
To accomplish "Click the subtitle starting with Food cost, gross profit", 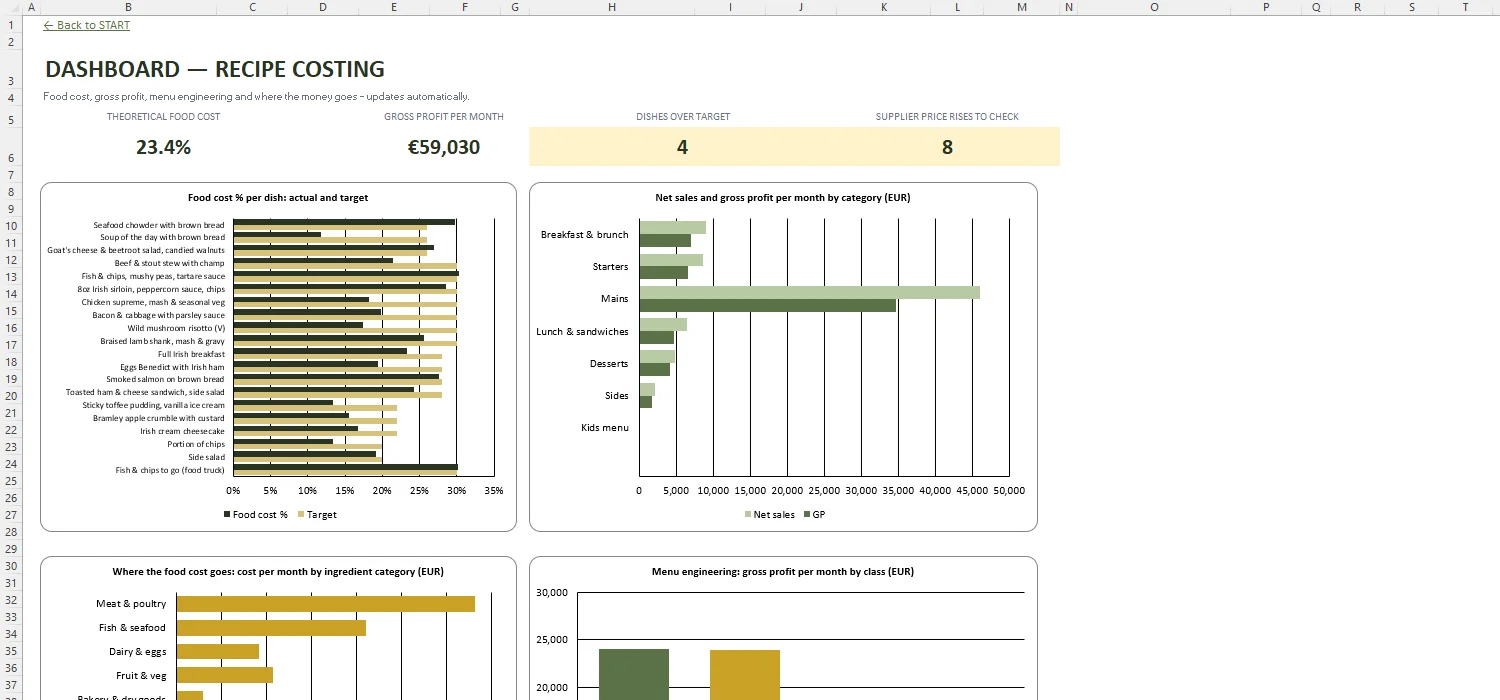I will 256,97.
